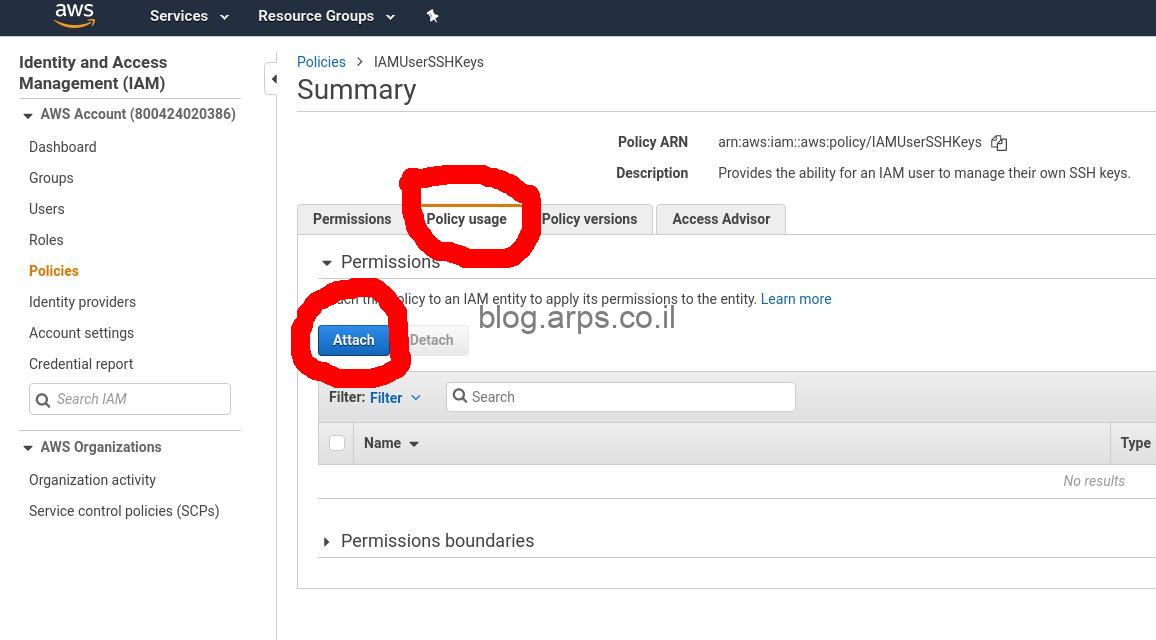
Task: Click the pin shortcut icon in top bar
Action: click(433, 16)
